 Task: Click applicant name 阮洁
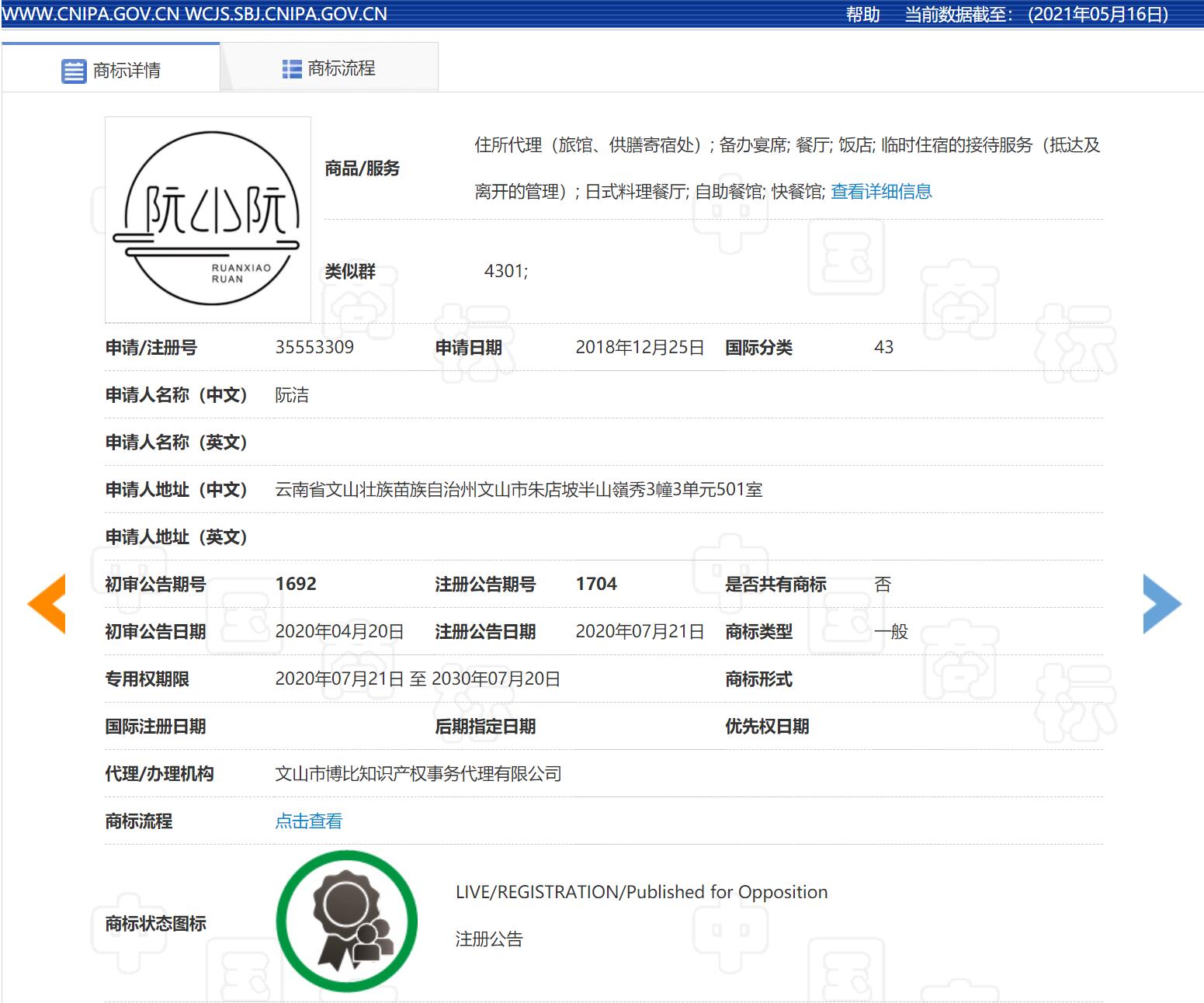tap(292, 394)
